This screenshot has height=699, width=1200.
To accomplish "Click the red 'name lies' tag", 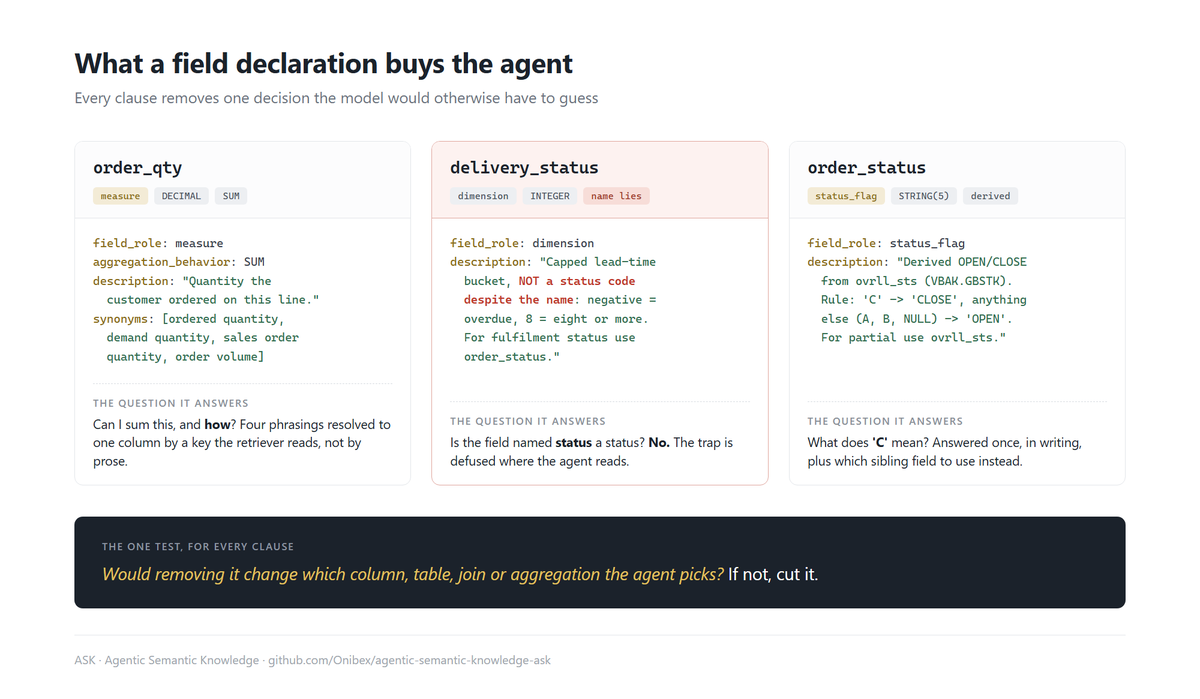I will (x=616, y=196).
